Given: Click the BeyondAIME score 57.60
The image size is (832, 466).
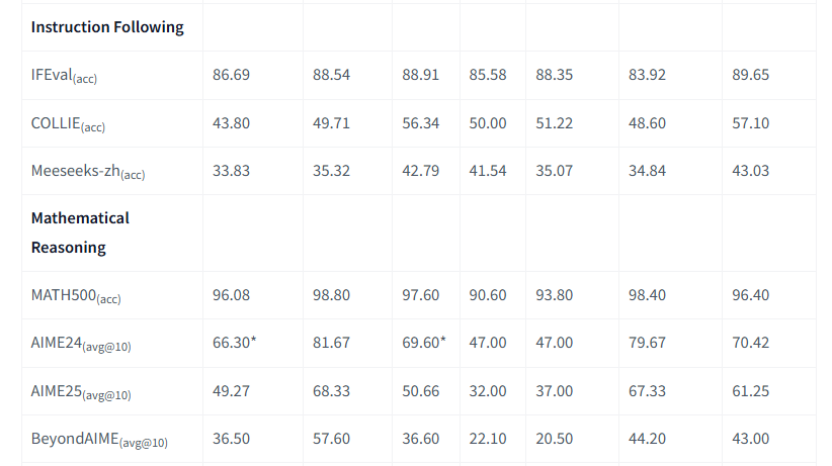Looking at the screenshot, I should coord(331,439).
